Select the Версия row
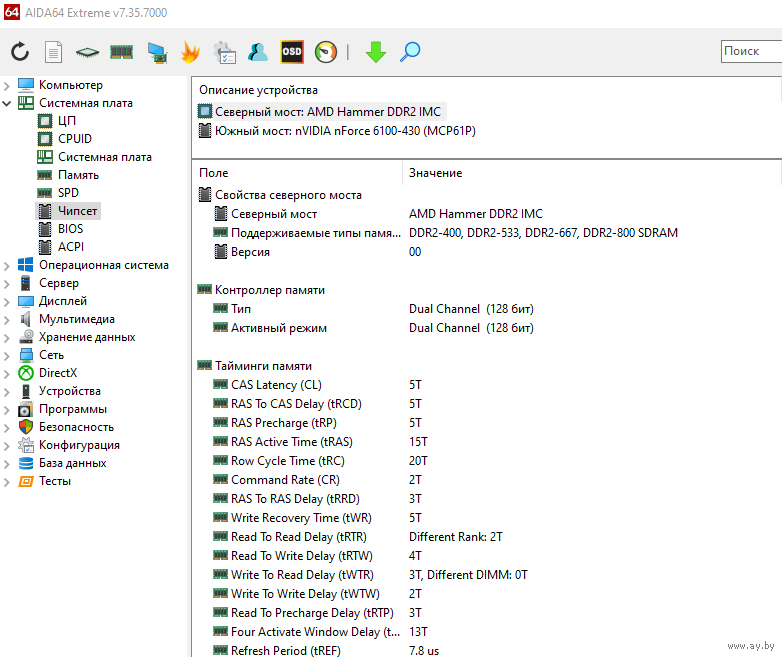Screen dimensions: 782x657 coord(250,251)
